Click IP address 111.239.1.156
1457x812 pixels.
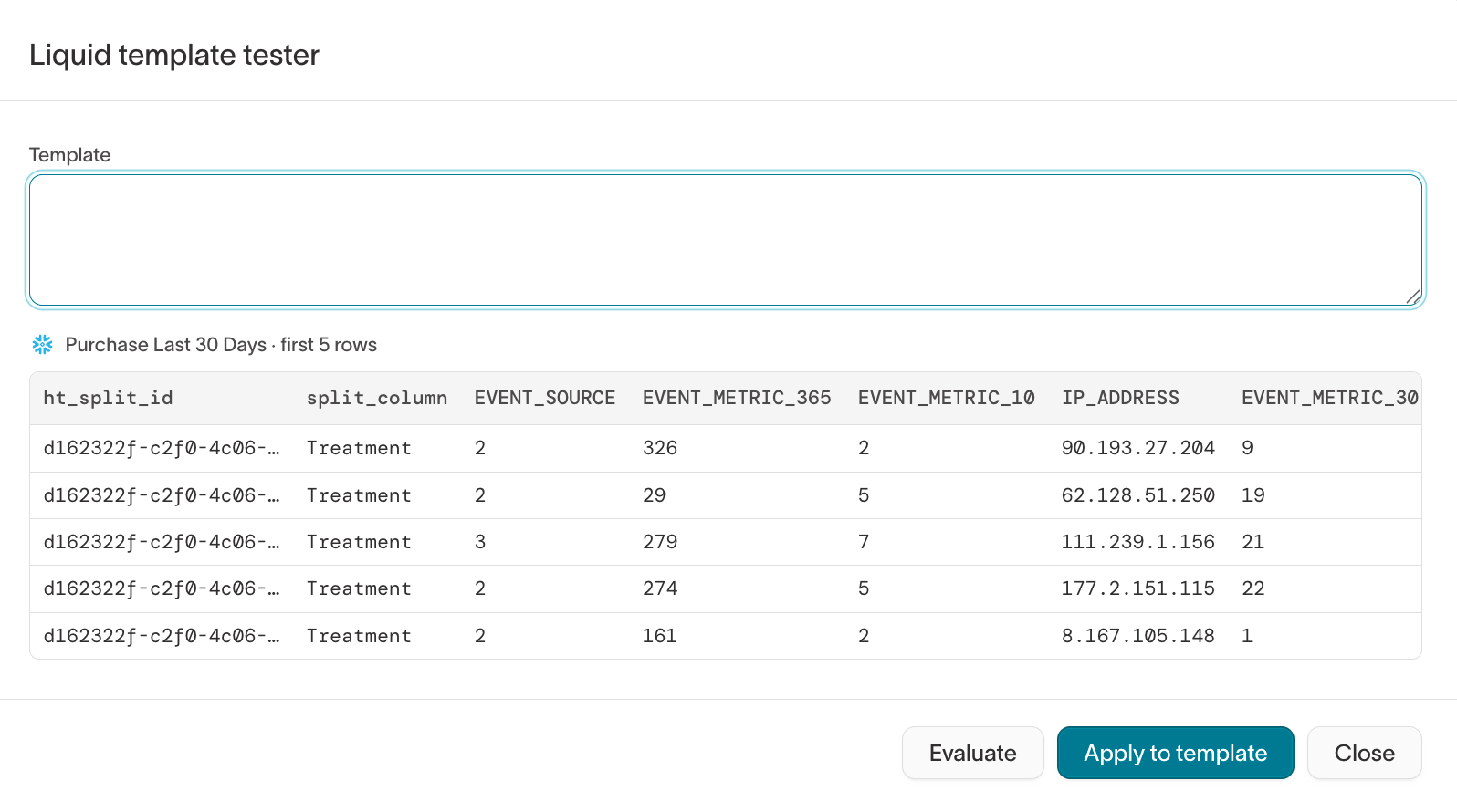[1138, 542]
